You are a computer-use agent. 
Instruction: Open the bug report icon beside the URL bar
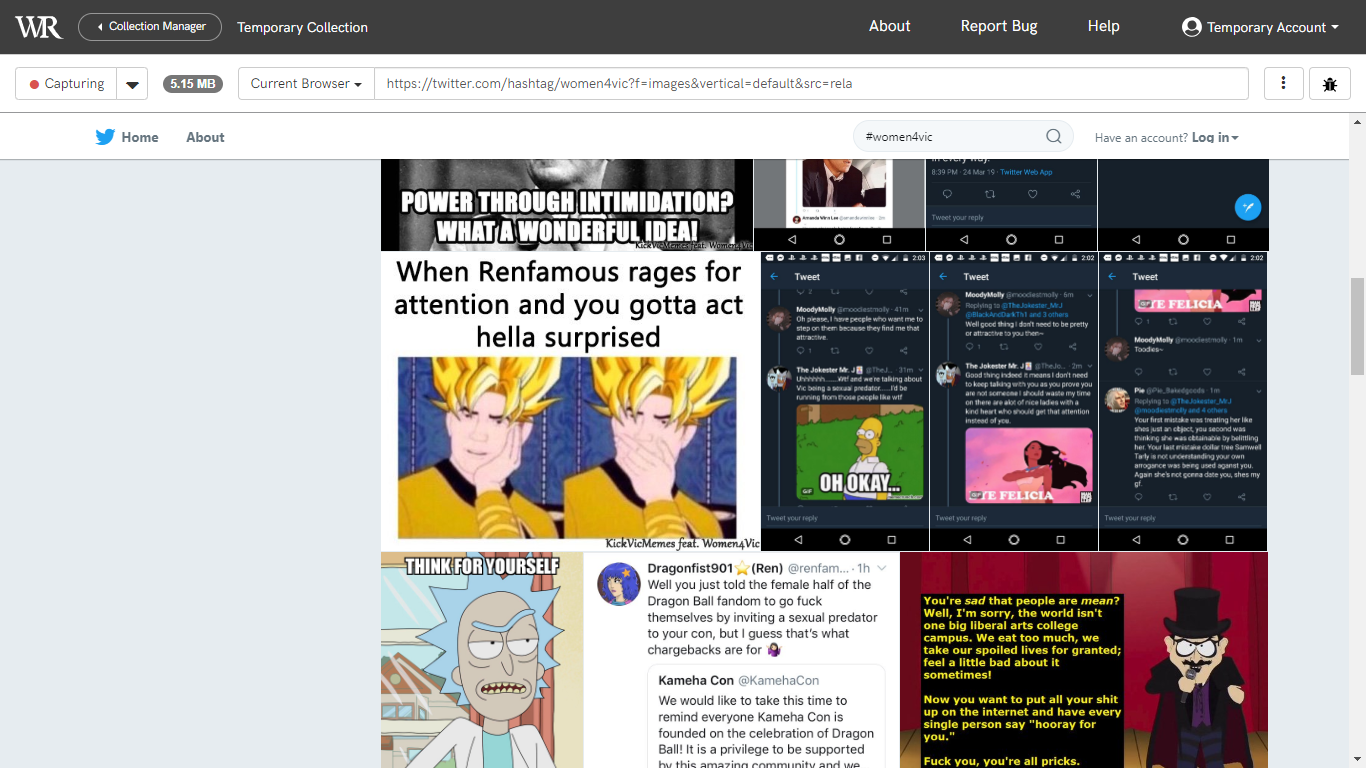coord(1330,84)
